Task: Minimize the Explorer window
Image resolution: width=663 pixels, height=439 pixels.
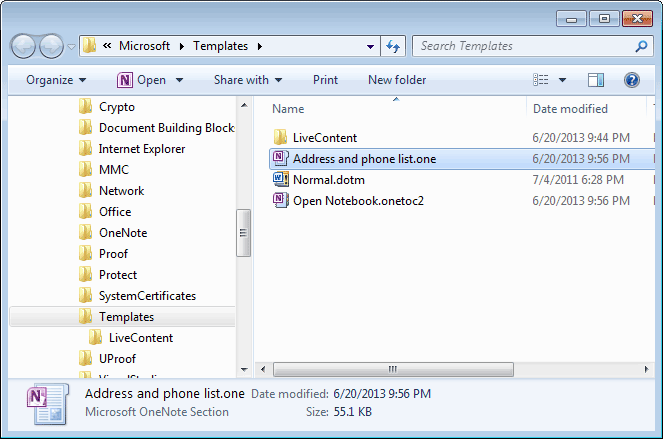Action: 571,19
